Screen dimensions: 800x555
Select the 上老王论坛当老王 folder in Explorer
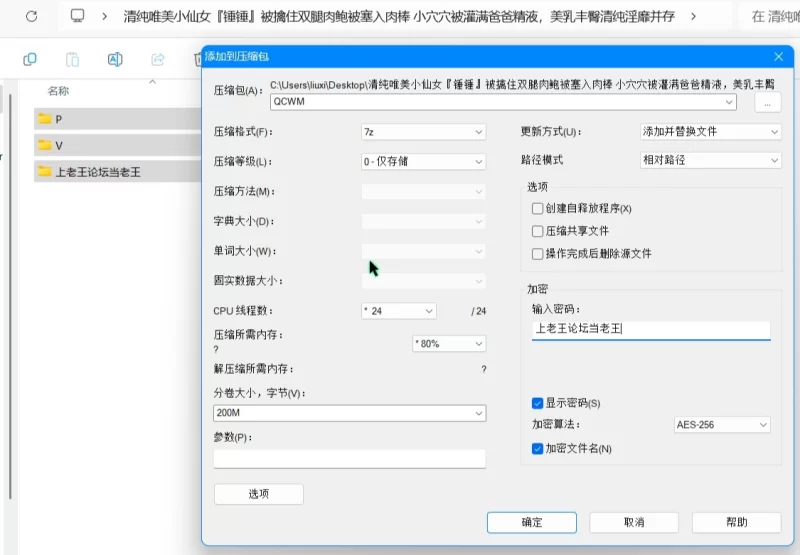[x=118, y=172]
